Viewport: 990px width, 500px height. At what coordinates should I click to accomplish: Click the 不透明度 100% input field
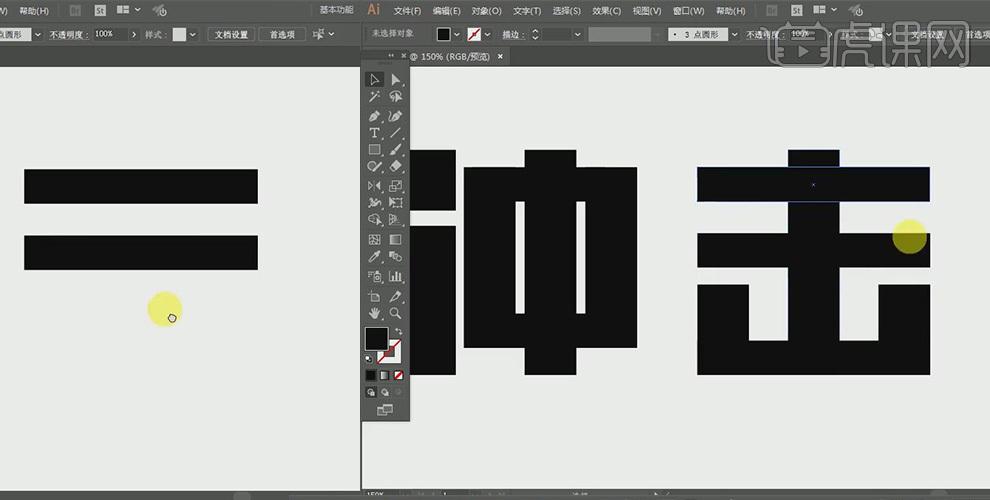pos(106,34)
